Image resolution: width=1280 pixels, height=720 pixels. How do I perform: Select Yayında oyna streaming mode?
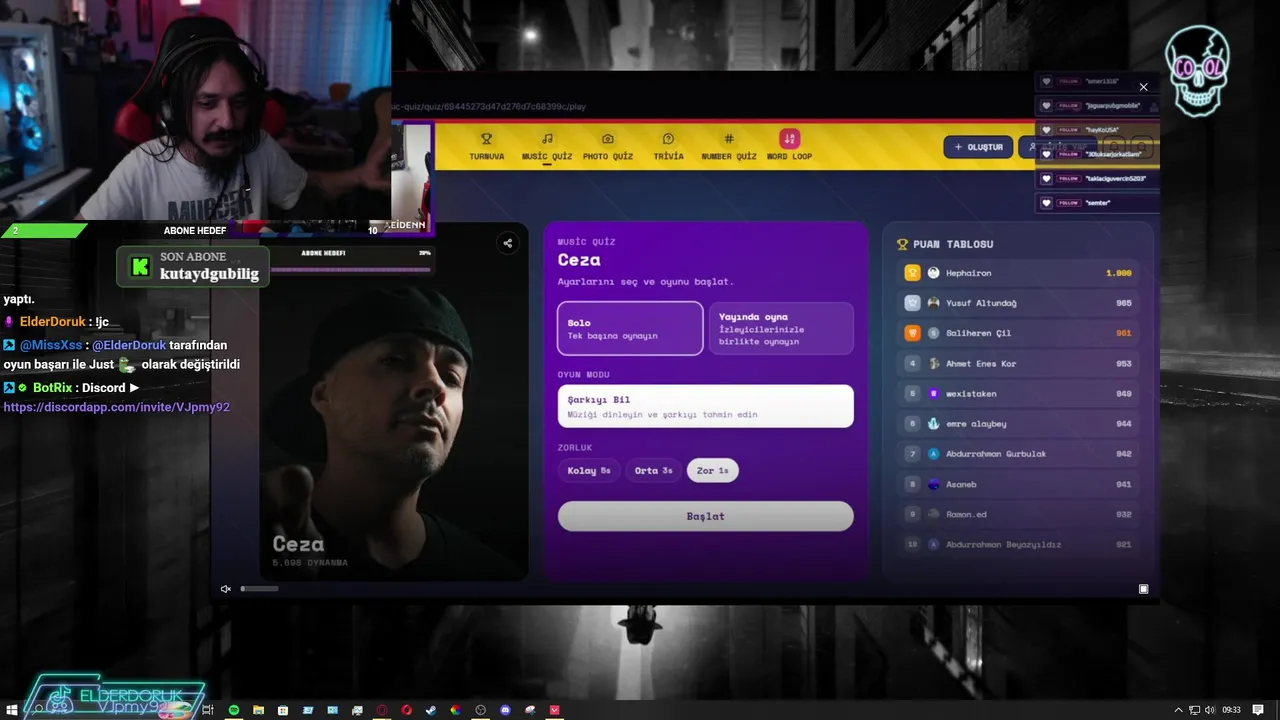781,328
